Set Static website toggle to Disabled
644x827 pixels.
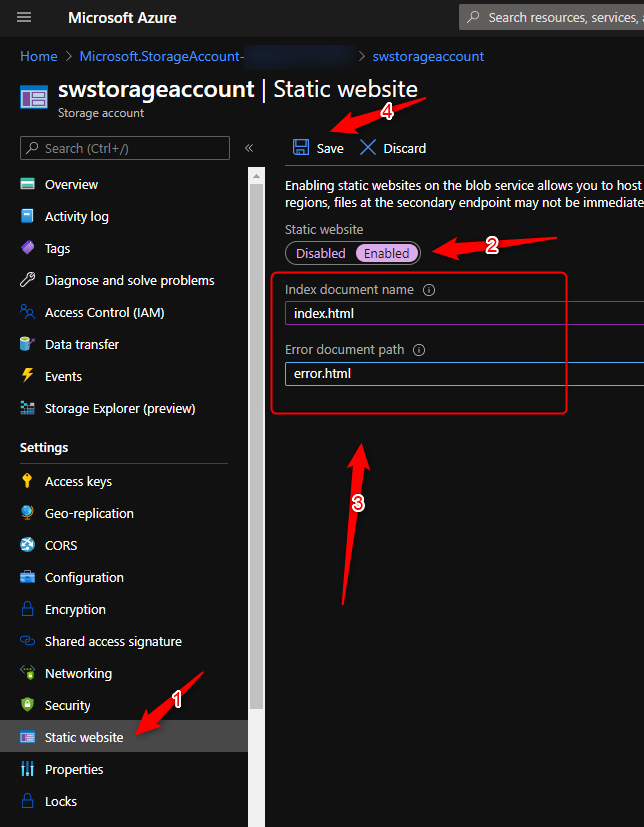pos(320,253)
